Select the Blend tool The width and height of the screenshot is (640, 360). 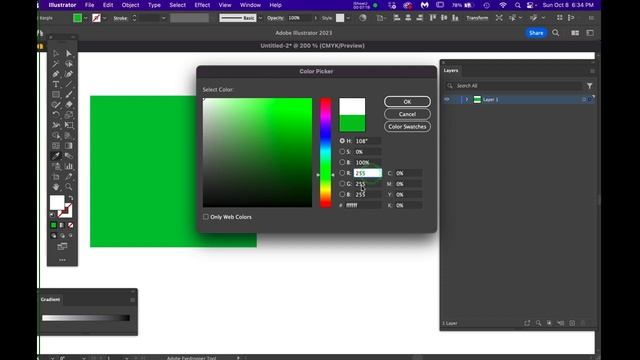(x=69, y=156)
